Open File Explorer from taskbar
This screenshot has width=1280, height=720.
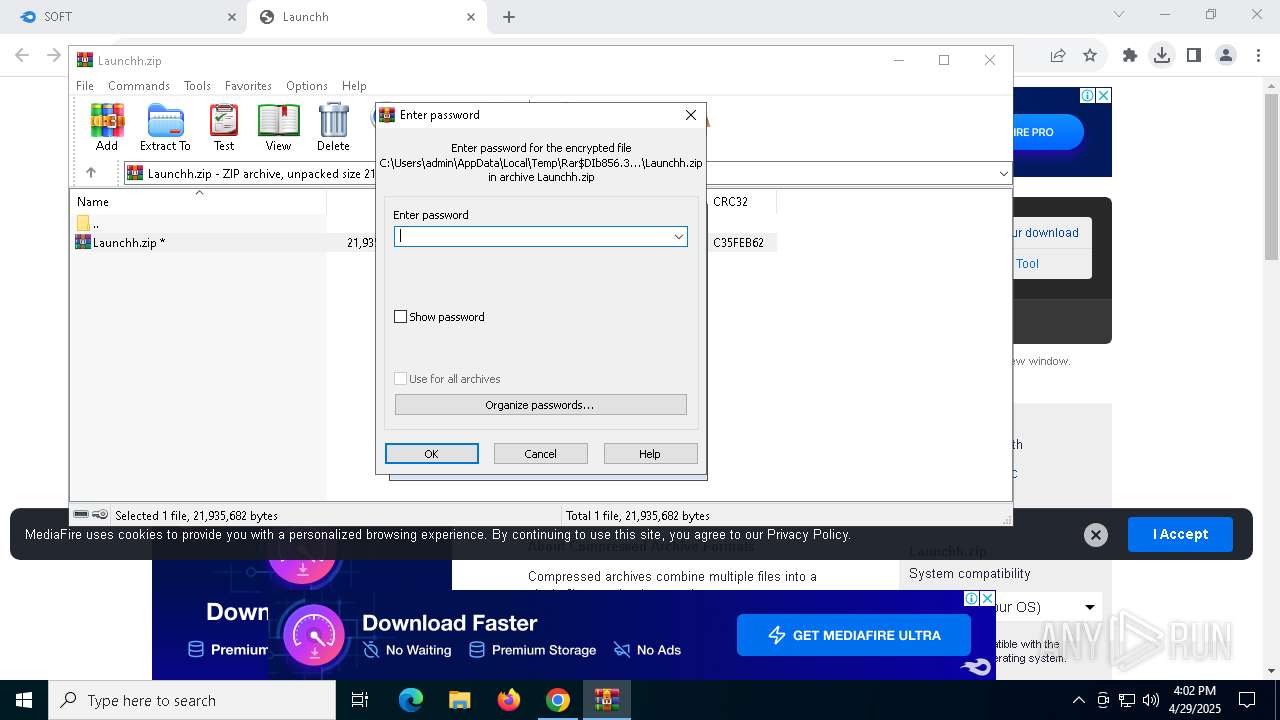(x=460, y=700)
